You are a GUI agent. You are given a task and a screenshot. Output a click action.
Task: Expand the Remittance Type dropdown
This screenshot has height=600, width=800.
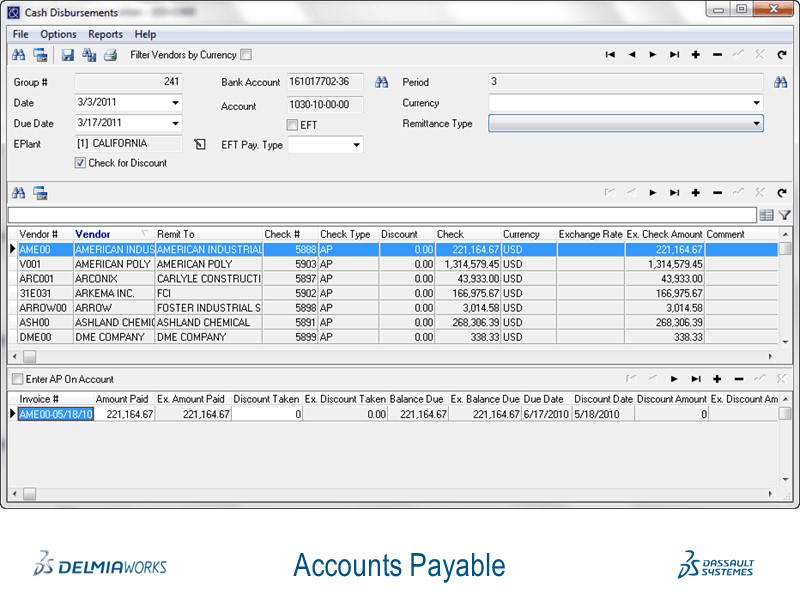(x=756, y=124)
